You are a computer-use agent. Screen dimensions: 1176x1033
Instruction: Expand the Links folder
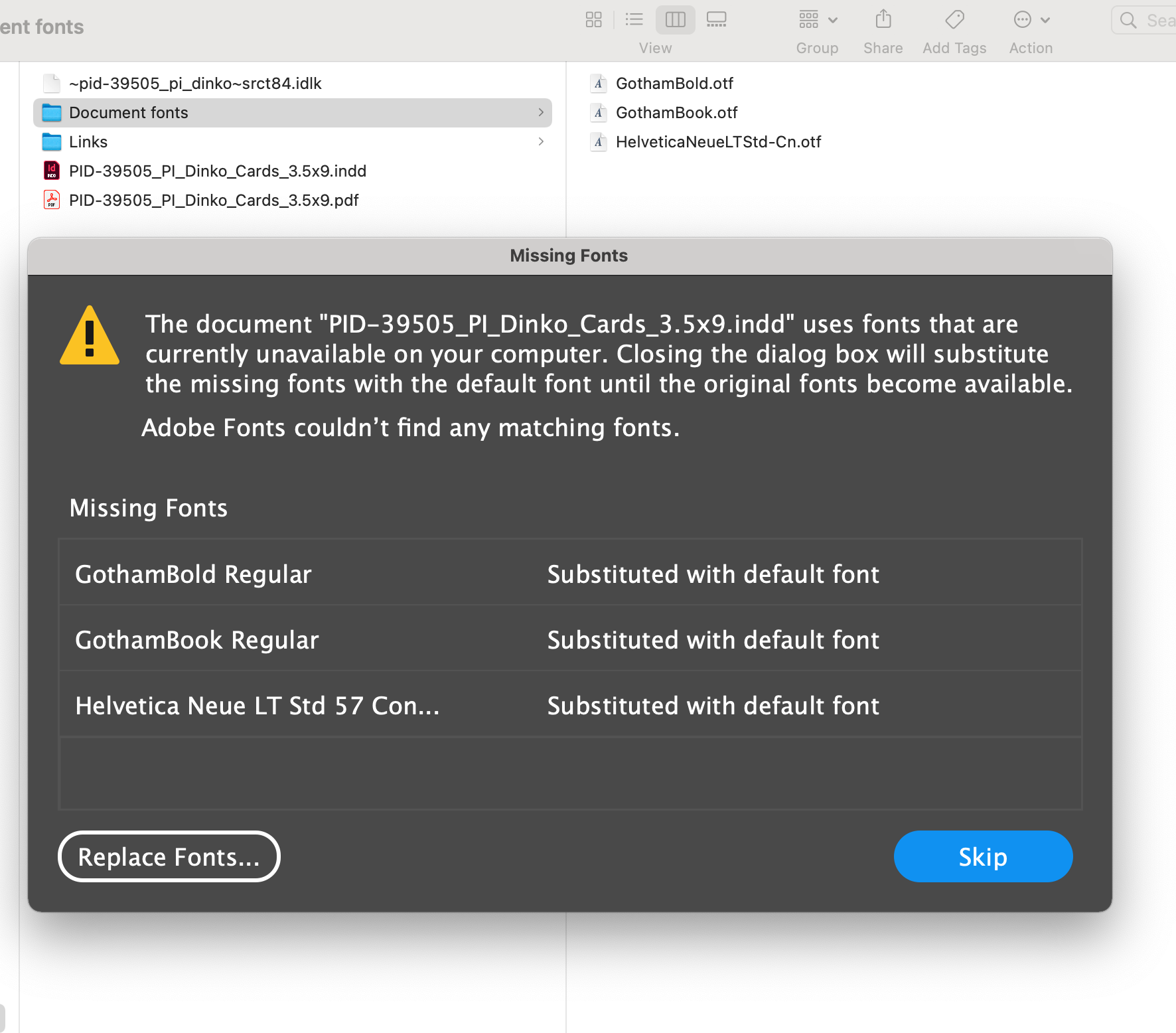point(540,141)
